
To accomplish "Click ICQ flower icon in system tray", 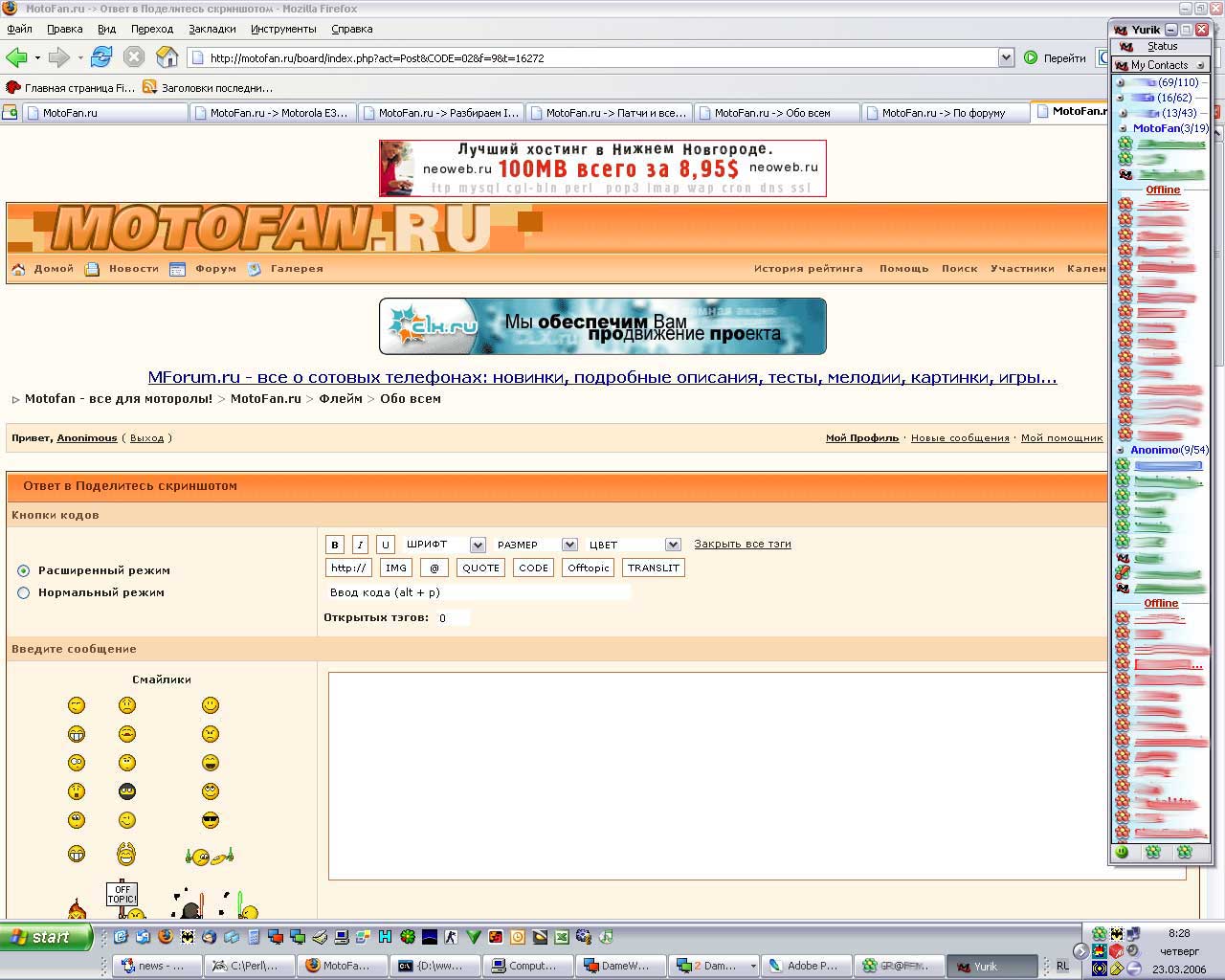I will click(1099, 933).
